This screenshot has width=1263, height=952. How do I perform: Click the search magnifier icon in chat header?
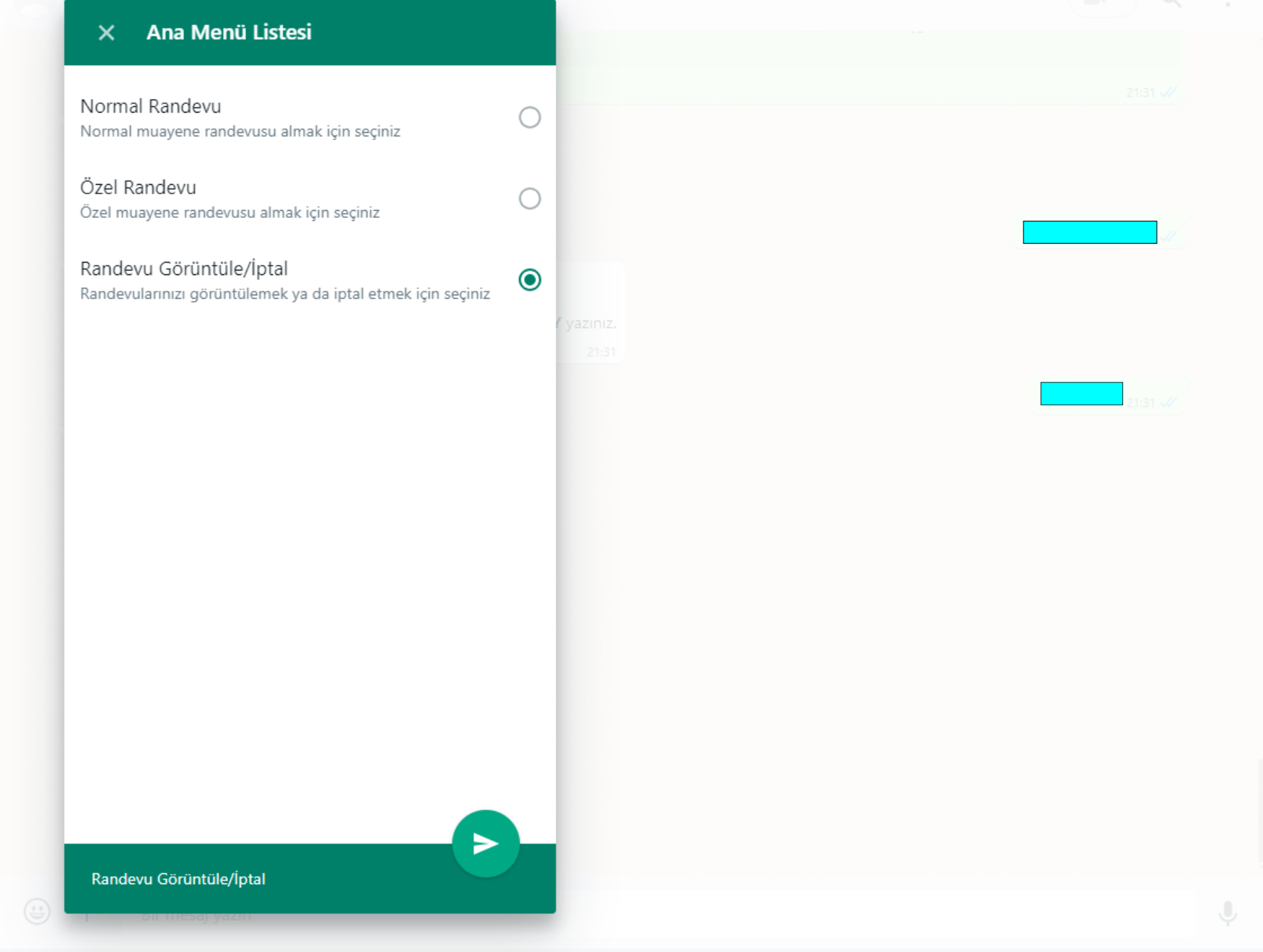click(1171, 4)
